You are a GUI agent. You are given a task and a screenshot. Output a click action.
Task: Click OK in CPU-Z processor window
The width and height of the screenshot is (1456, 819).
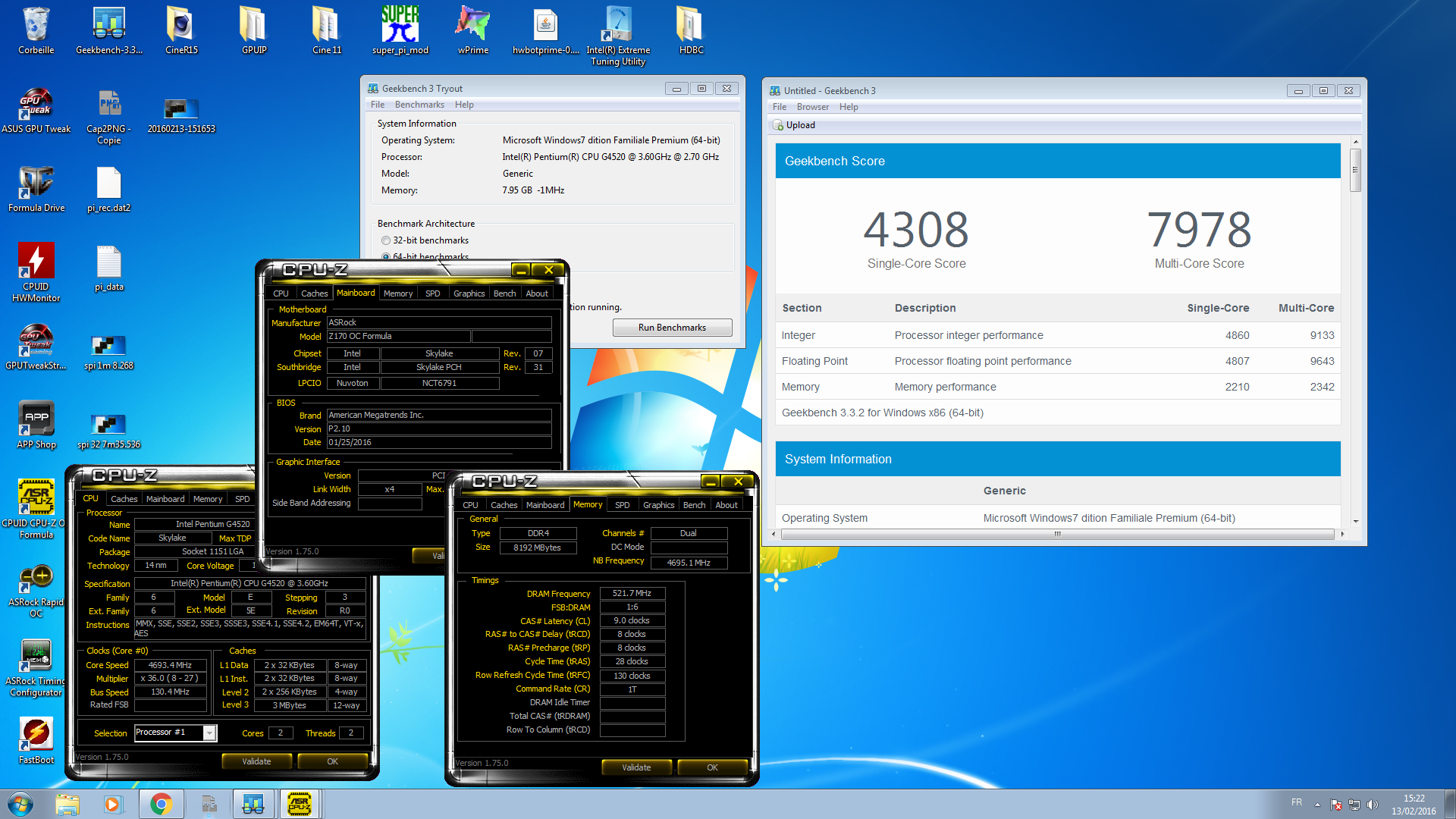332,761
